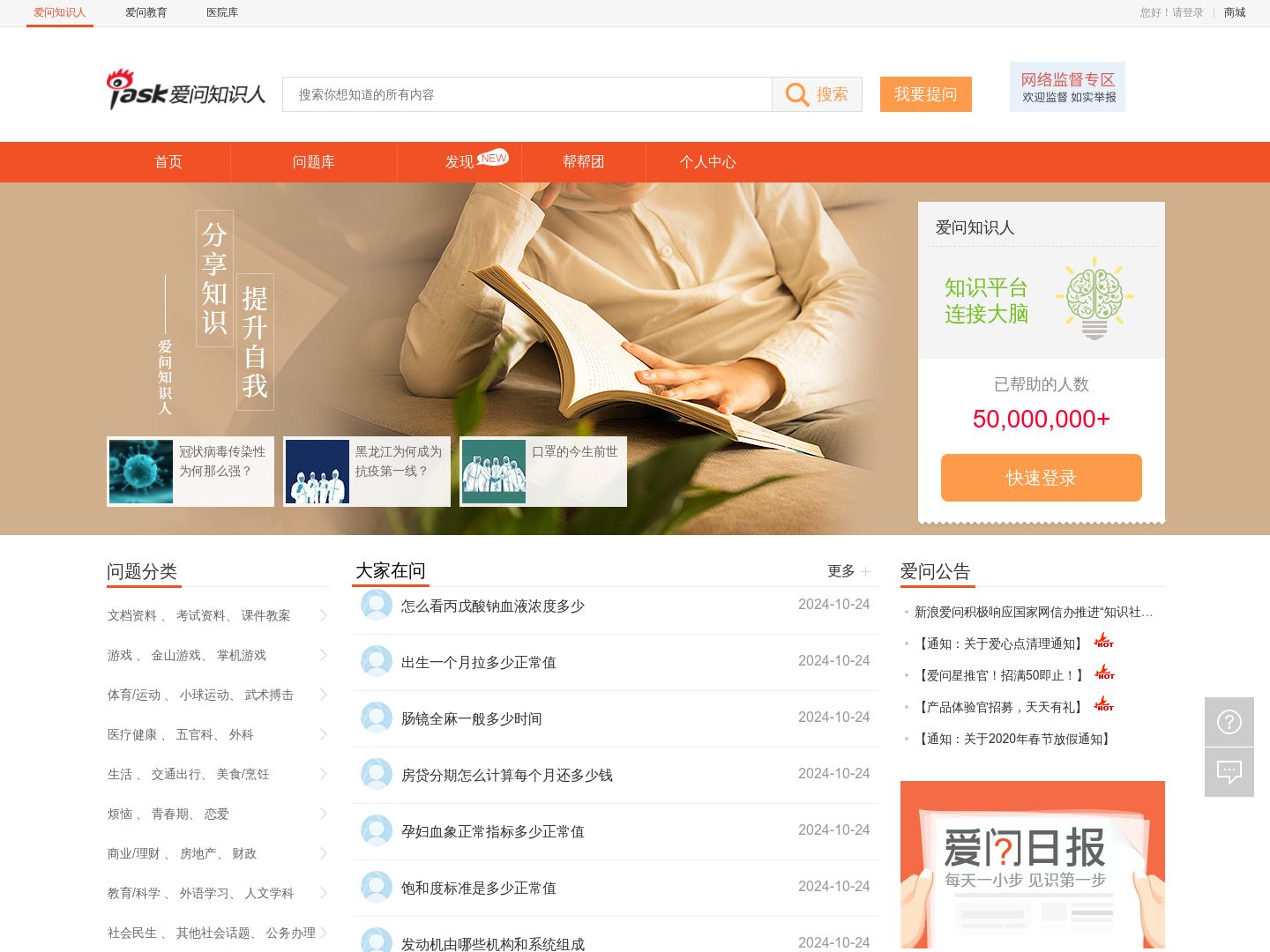
Task: Open 外语学习 category link
Action: [205, 893]
